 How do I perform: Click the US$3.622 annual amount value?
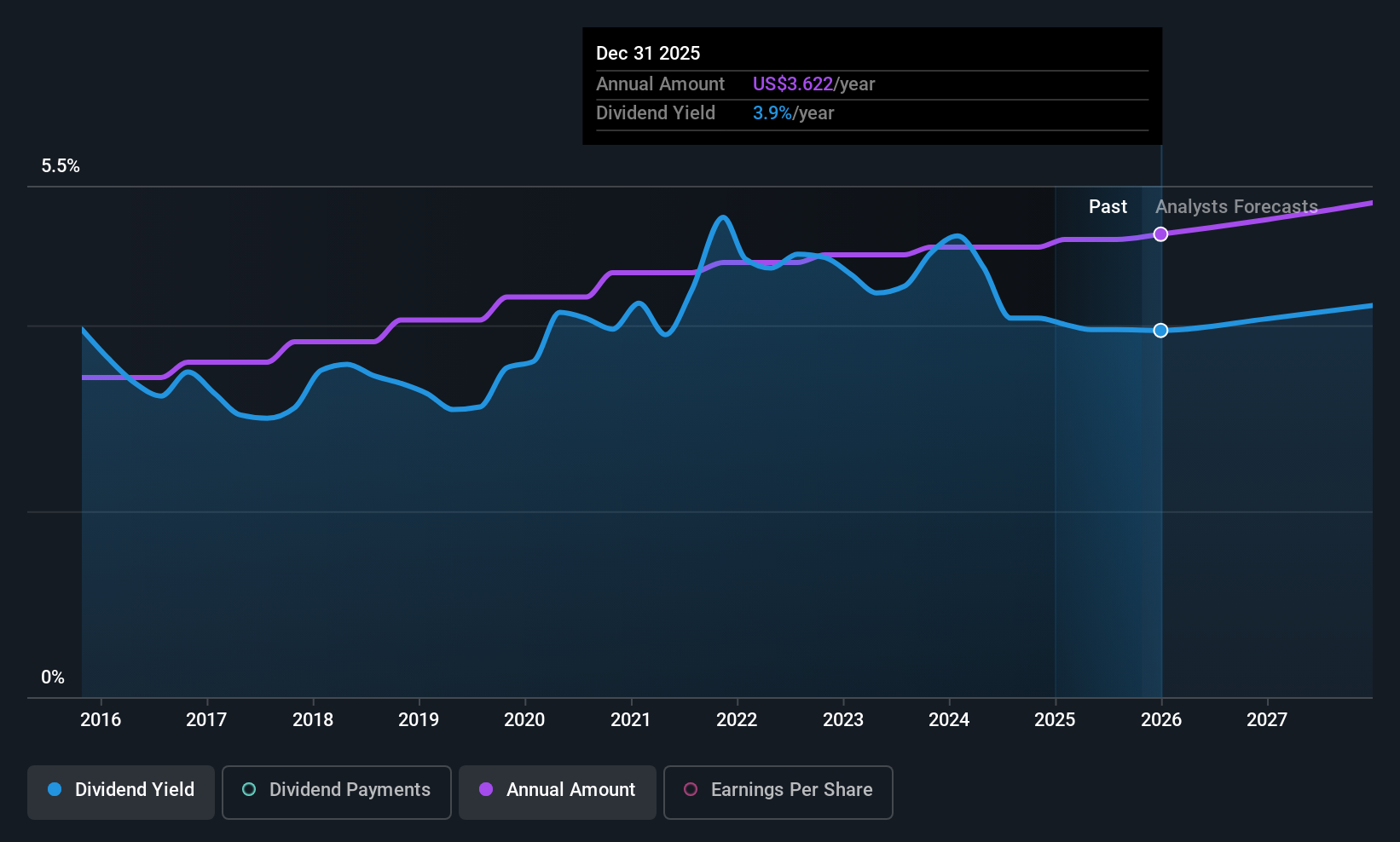(792, 84)
